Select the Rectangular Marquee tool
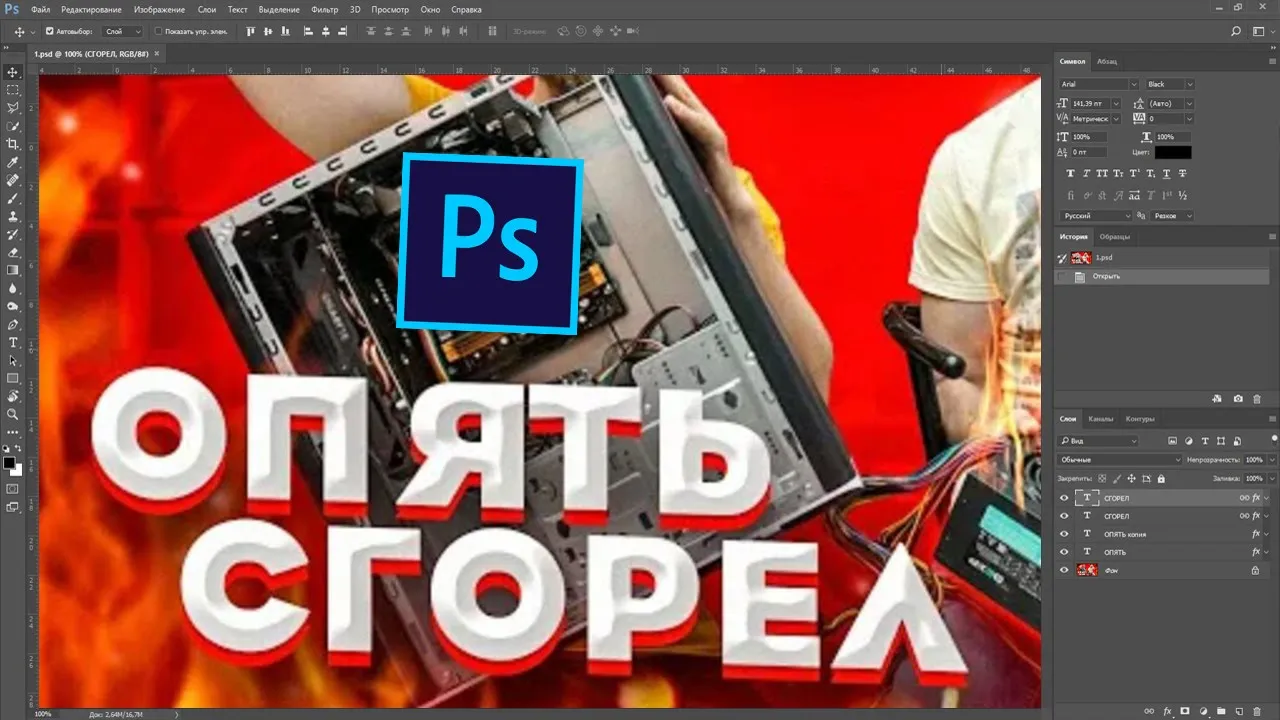1280x720 pixels. point(13,90)
